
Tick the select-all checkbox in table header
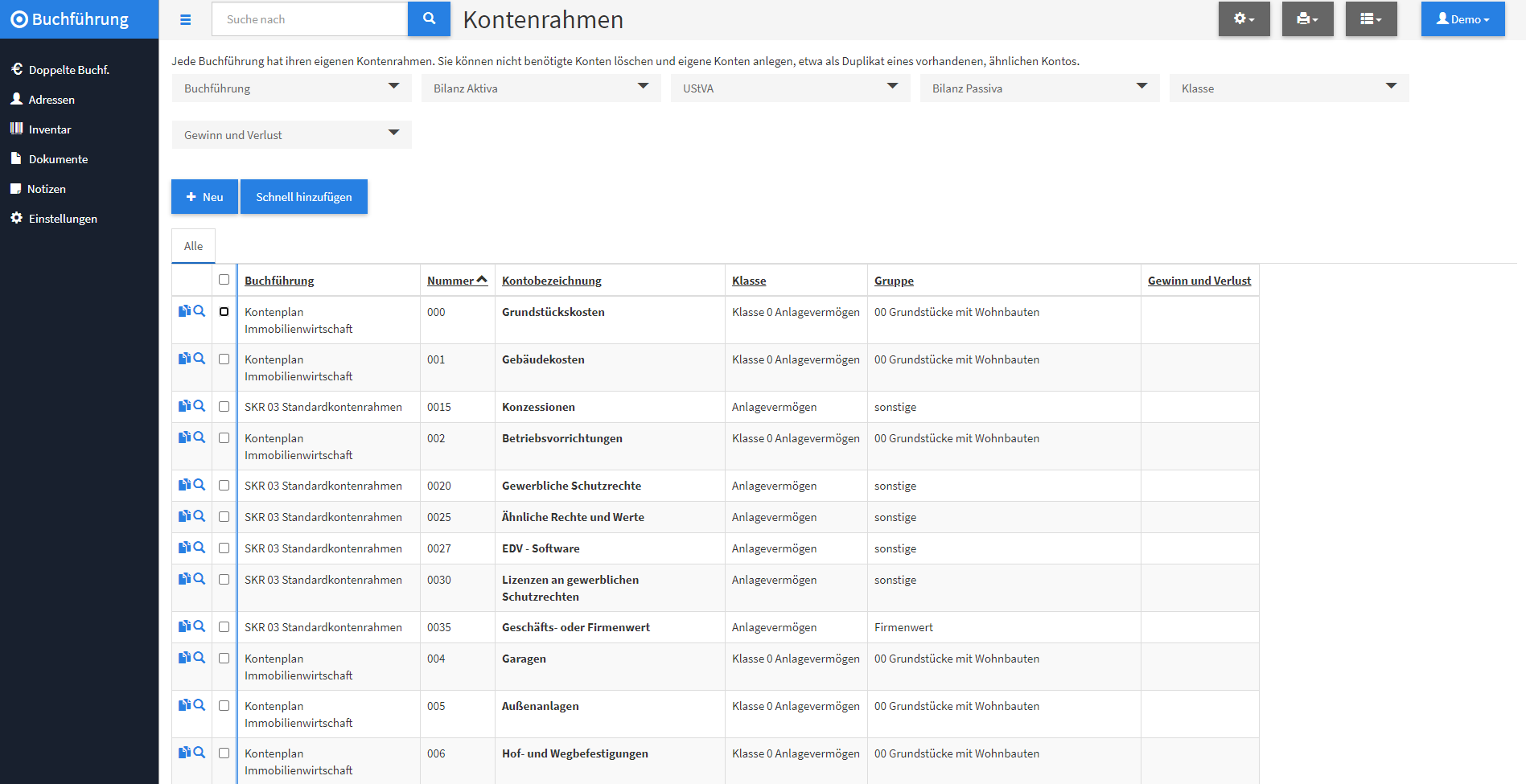click(x=224, y=280)
